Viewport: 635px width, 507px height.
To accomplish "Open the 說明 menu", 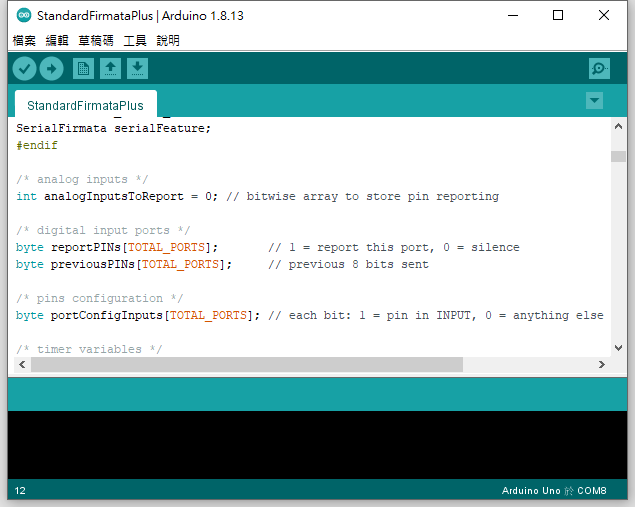I will pos(168,40).
